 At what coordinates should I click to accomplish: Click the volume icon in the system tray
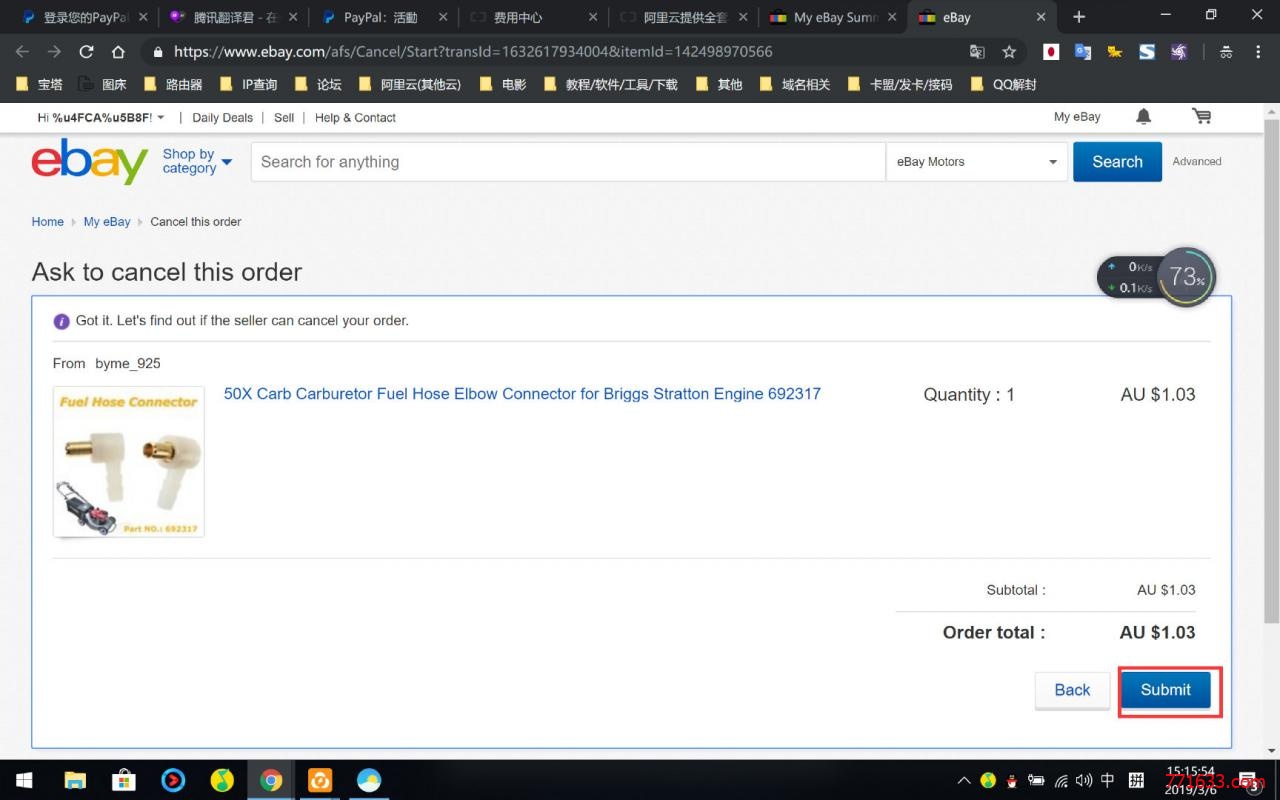[x=1084, y=780]
